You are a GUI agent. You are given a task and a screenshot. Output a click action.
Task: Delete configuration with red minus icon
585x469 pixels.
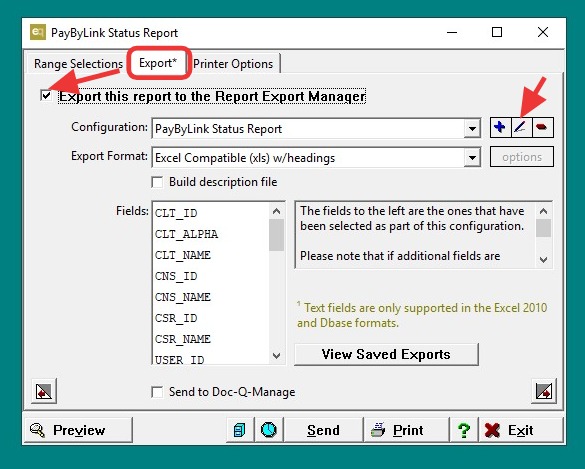click(x=542, y=128)
